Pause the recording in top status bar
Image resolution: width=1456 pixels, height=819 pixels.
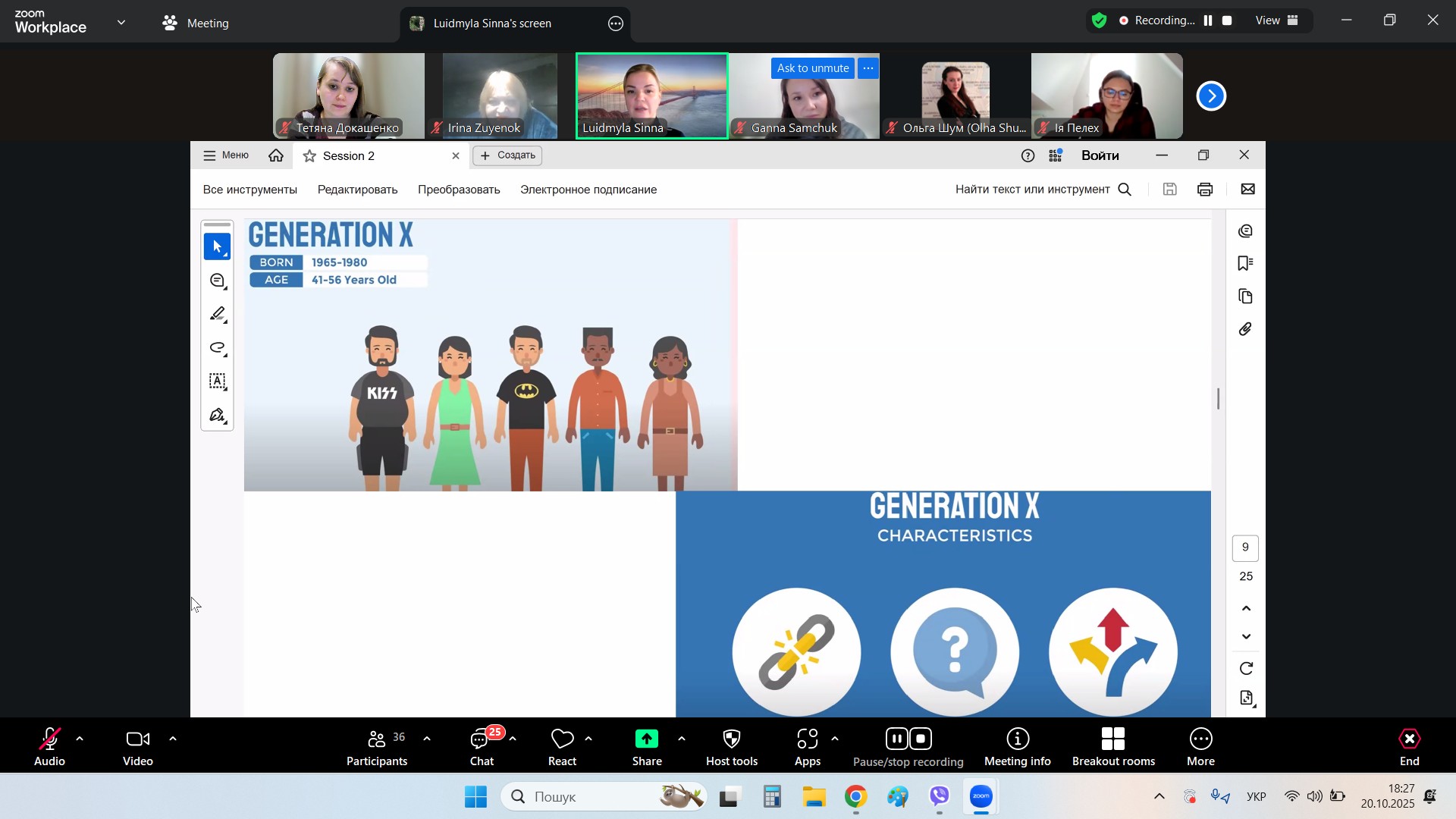tap(1208, 21)
